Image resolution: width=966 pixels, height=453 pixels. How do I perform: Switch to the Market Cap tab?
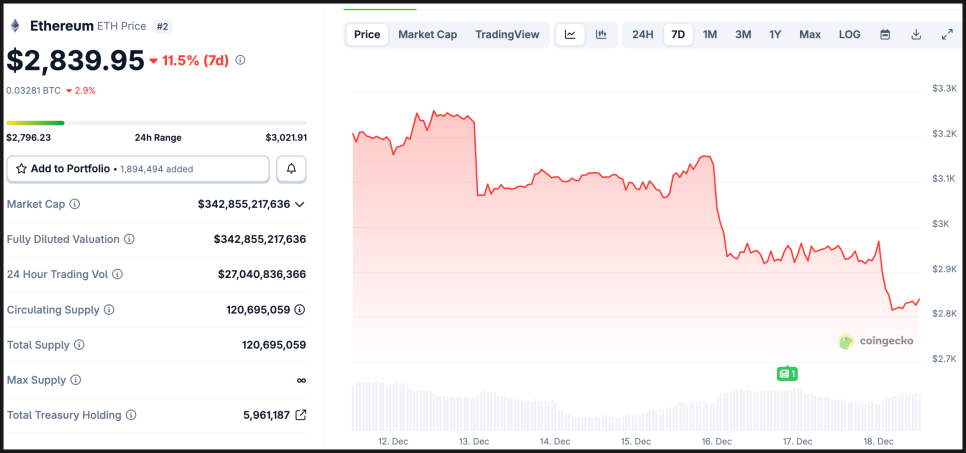coord(427,35)
